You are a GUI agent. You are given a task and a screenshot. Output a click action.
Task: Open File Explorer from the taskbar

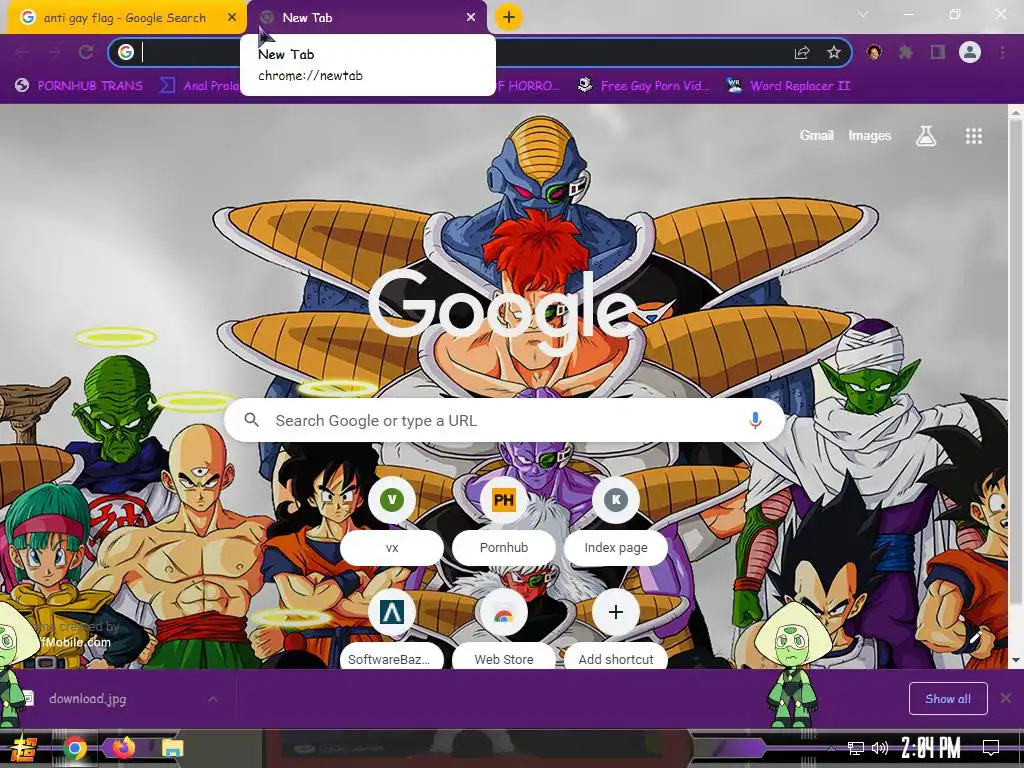click(x=172, y=748)
